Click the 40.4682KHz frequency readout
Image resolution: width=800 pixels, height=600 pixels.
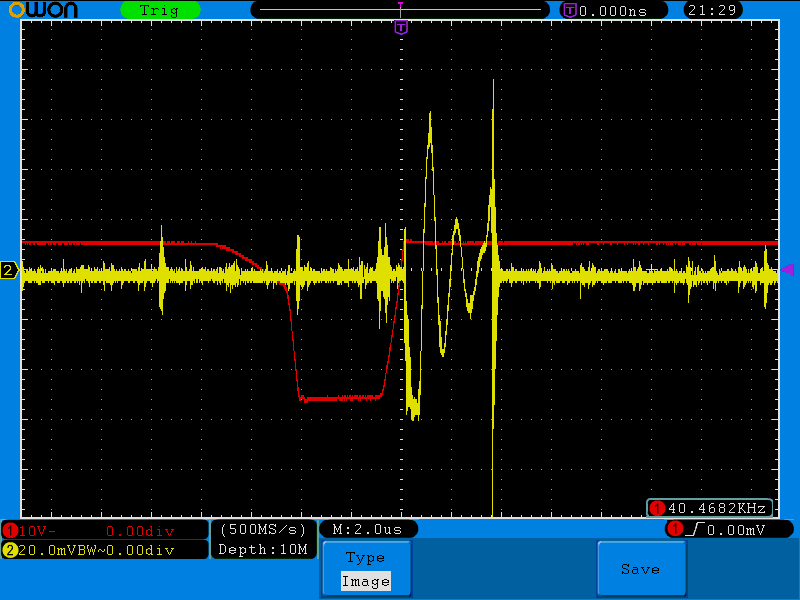tap(719, 508)
